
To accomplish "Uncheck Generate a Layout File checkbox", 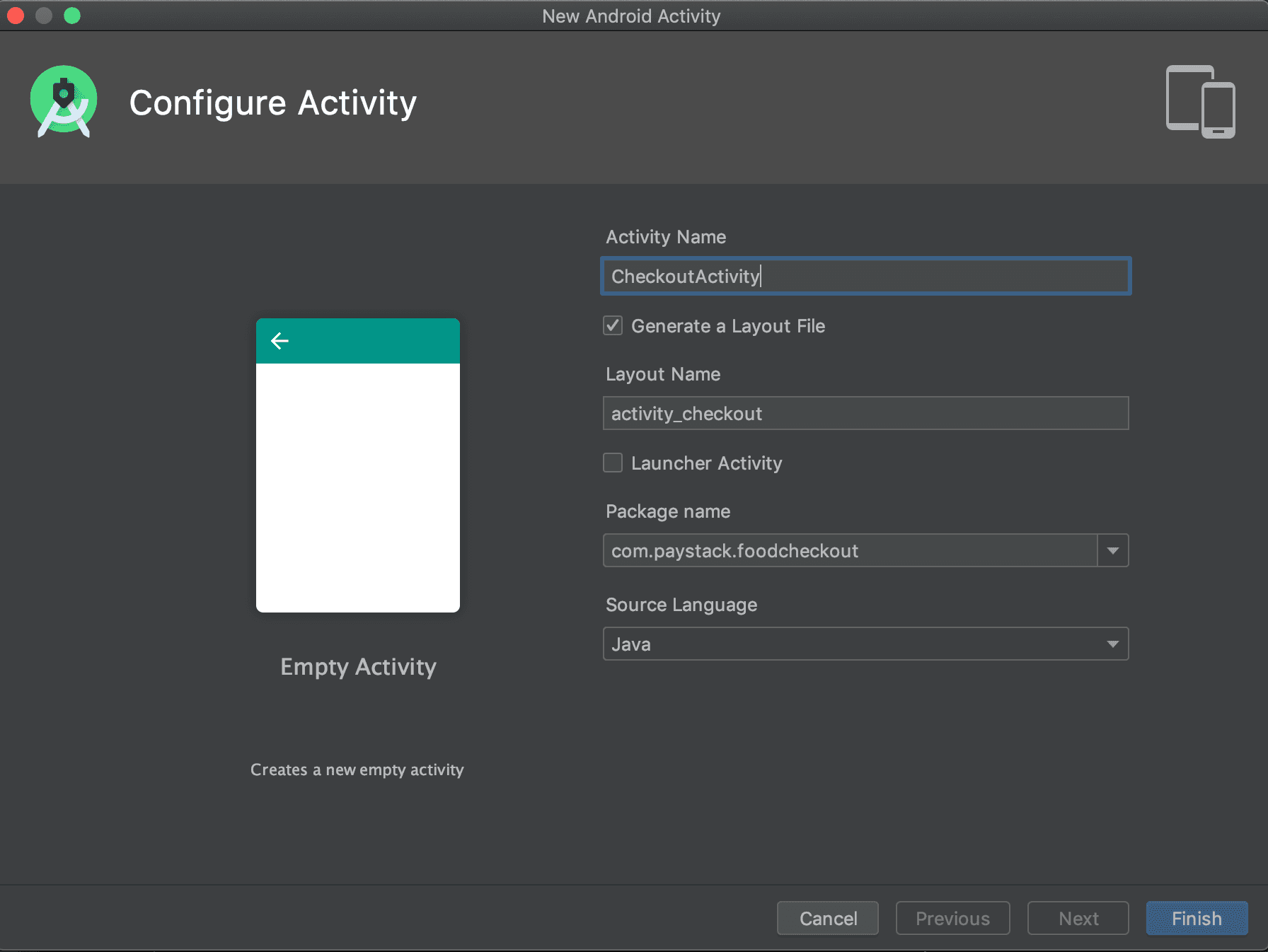I will coord(613,325).
